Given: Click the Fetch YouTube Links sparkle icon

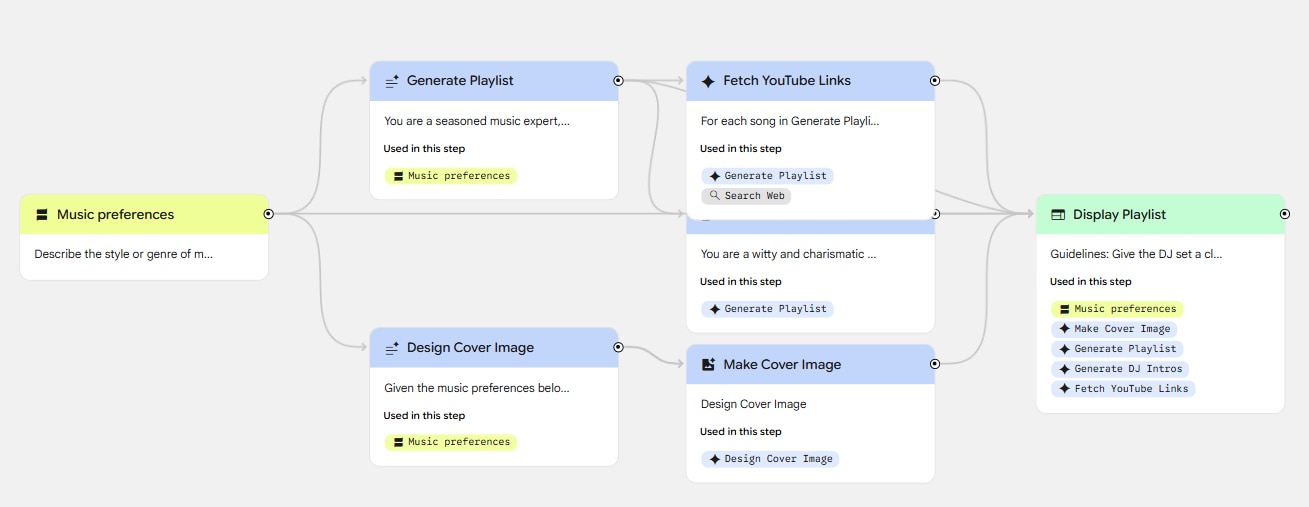Looking at the screenshot, I should [708, 81].
